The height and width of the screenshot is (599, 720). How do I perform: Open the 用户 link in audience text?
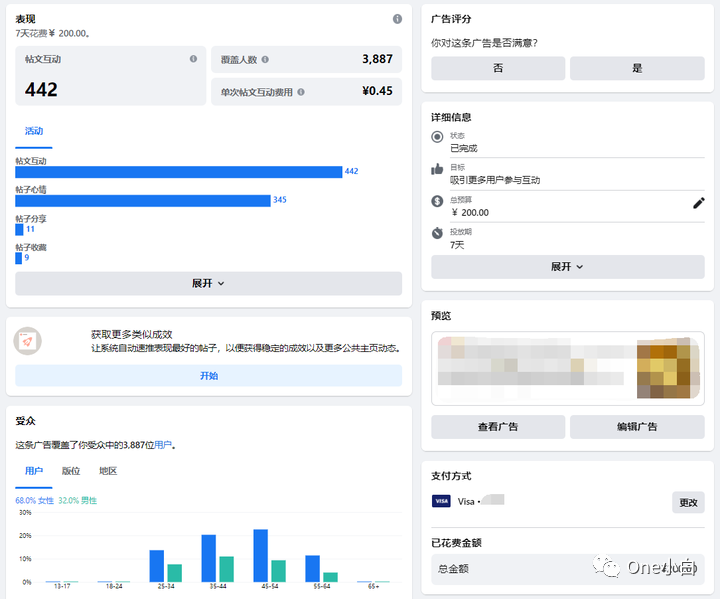pyautogui.click(x=163, y=445)
